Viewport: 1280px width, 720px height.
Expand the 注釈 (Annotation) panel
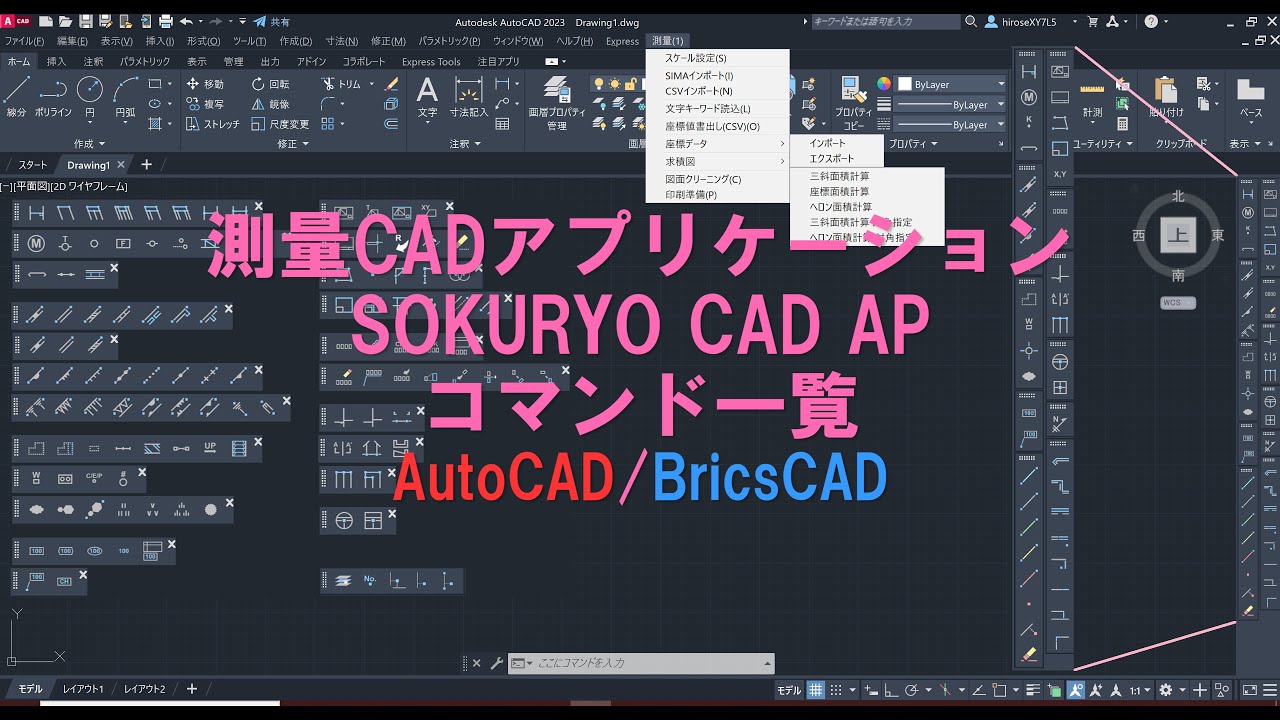465,144
